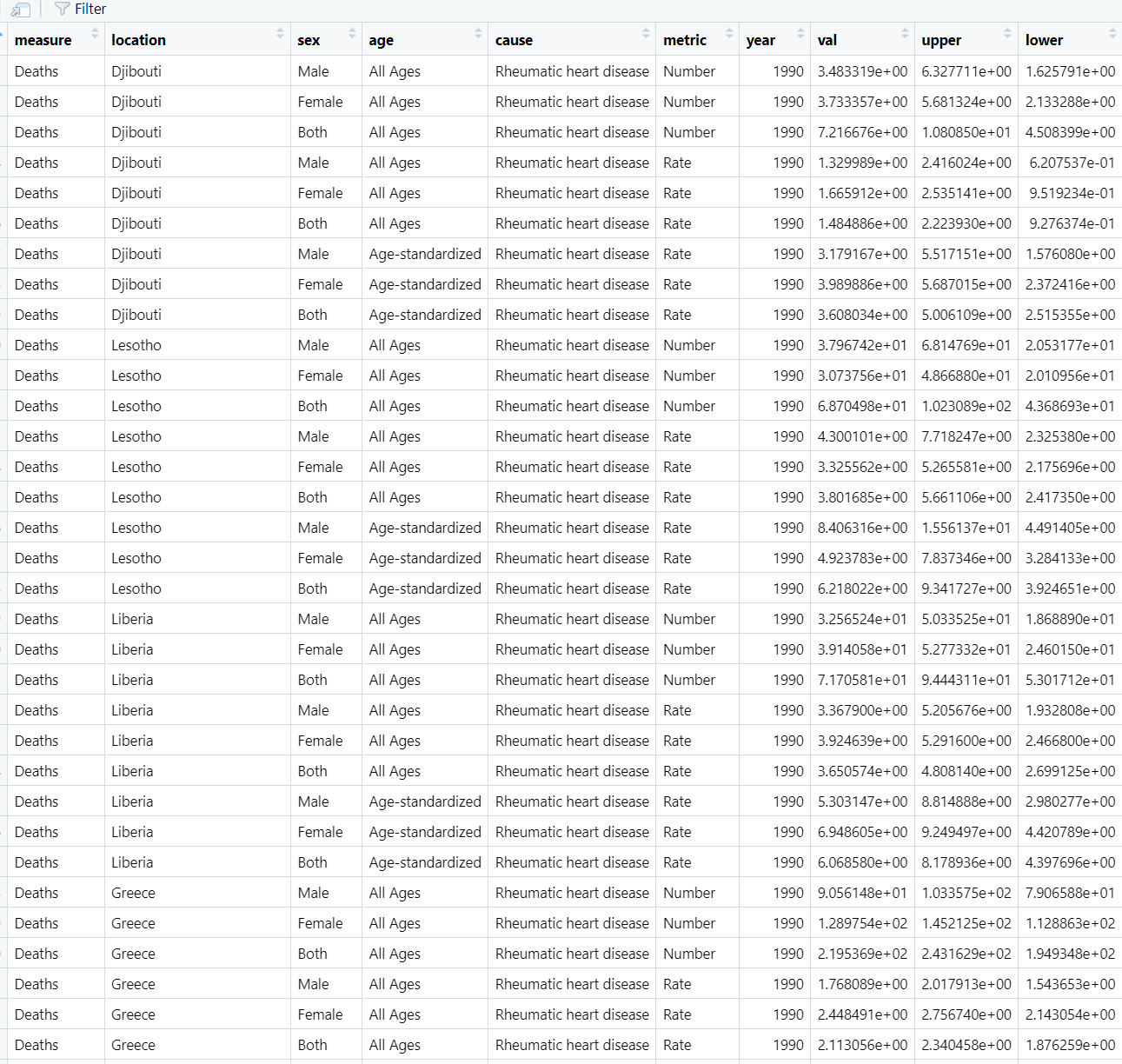Click val cell 7.170581e+01

pyautogui.click(x=862, y=680)
